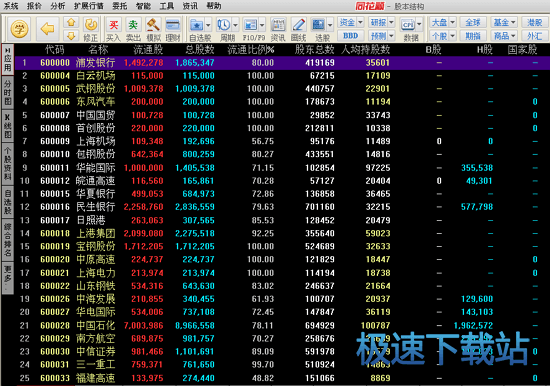Open the 理财 wealth management card icon
Viewport: 550px width, 386px height.
(173, 29)
